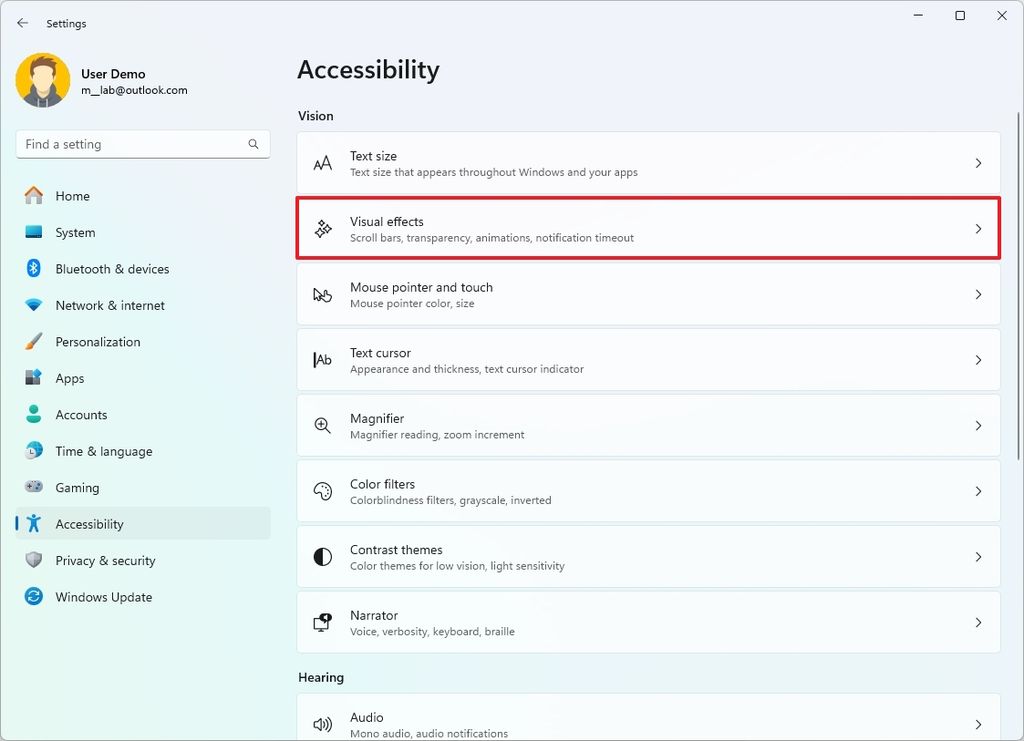Click the Magnifier magnifying glass icon
Screen dimensions: 1024x741
pyautogui.click(x=322, y=425)
